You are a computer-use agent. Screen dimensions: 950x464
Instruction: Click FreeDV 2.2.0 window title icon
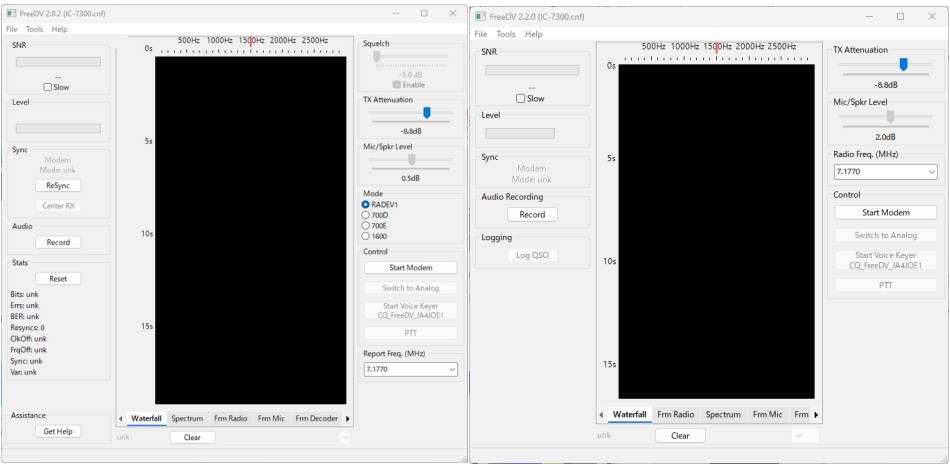tap(480, 16)
